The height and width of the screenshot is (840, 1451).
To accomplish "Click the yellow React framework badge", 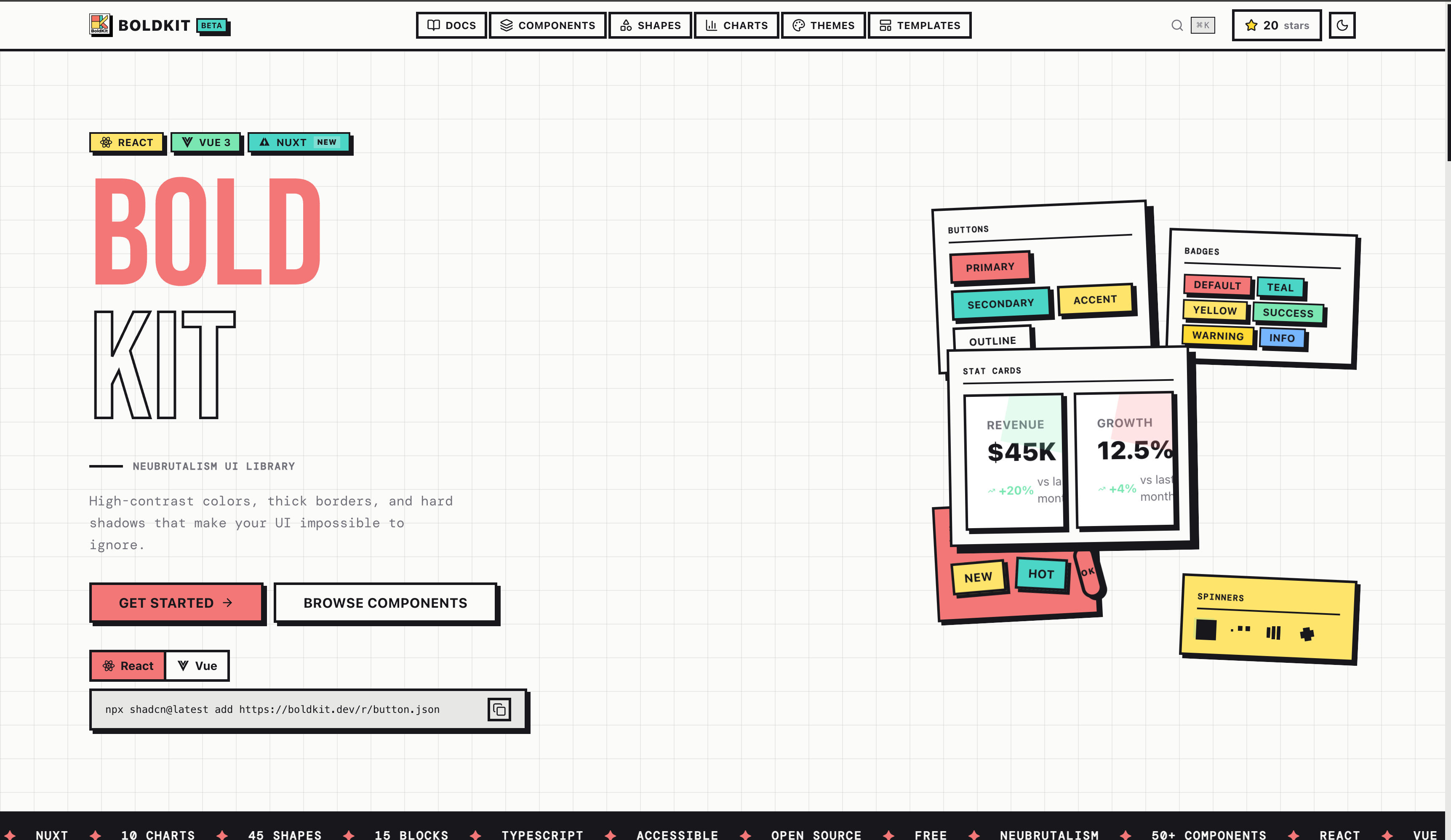I will [x=127, y=142].
